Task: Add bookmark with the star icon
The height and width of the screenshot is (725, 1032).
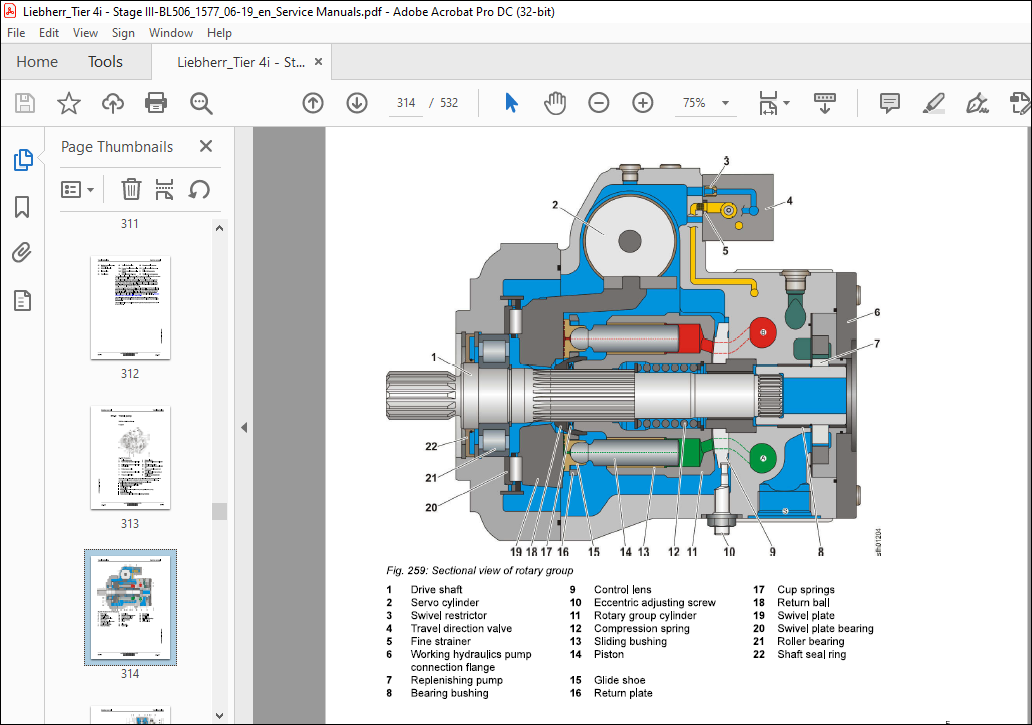Action: coord(68,103)
